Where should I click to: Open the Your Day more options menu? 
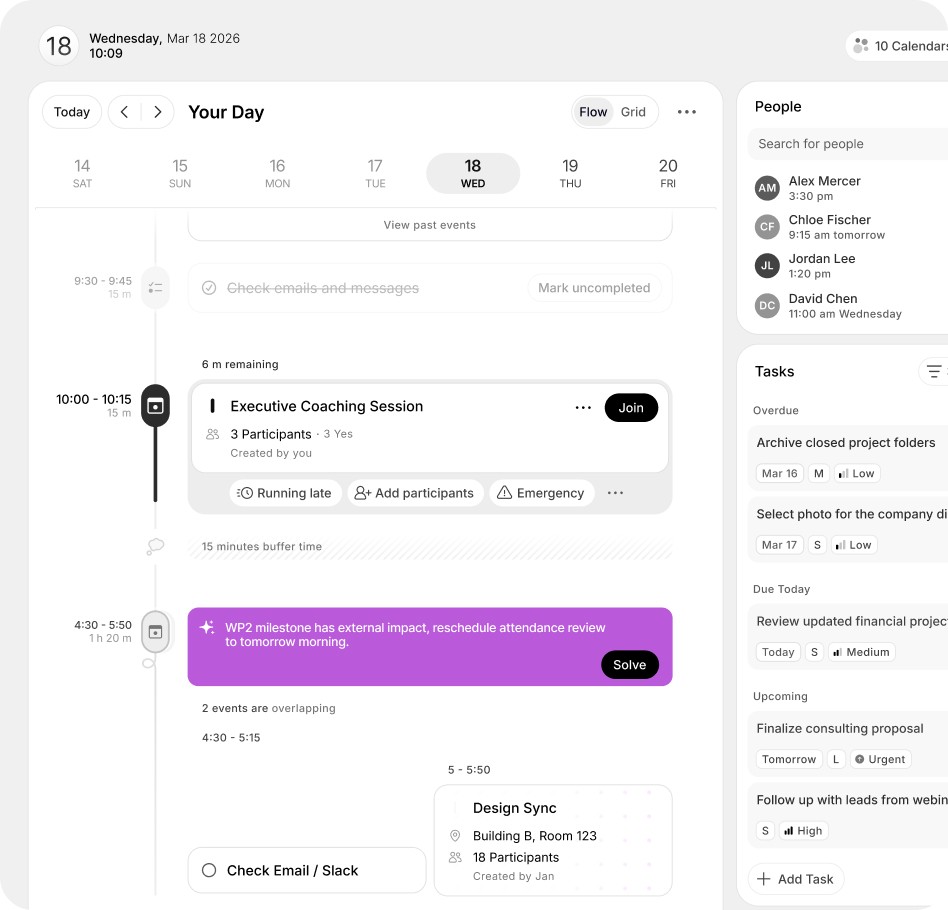[686, 112]
